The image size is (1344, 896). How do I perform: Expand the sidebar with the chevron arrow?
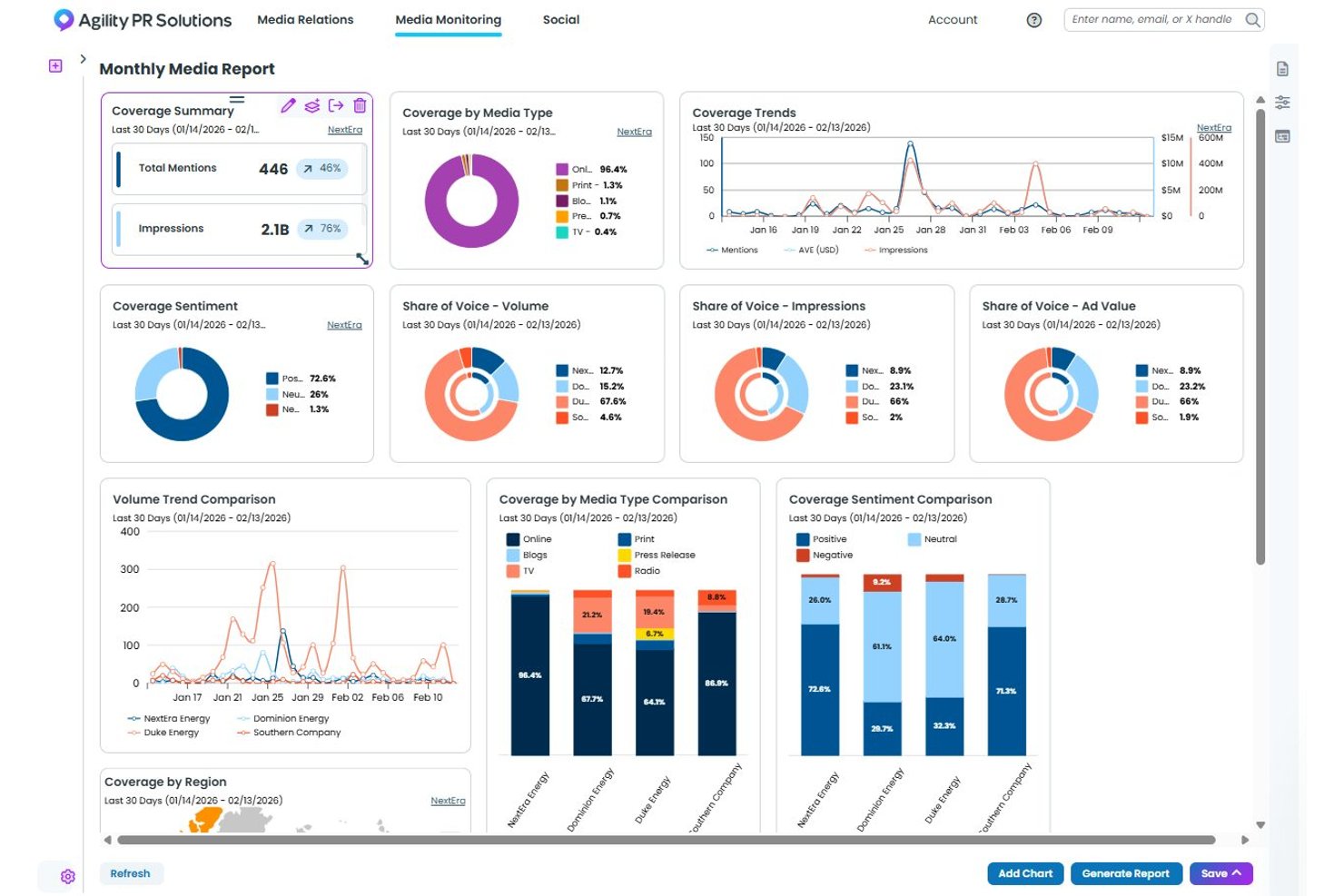(x=83, y=59)
